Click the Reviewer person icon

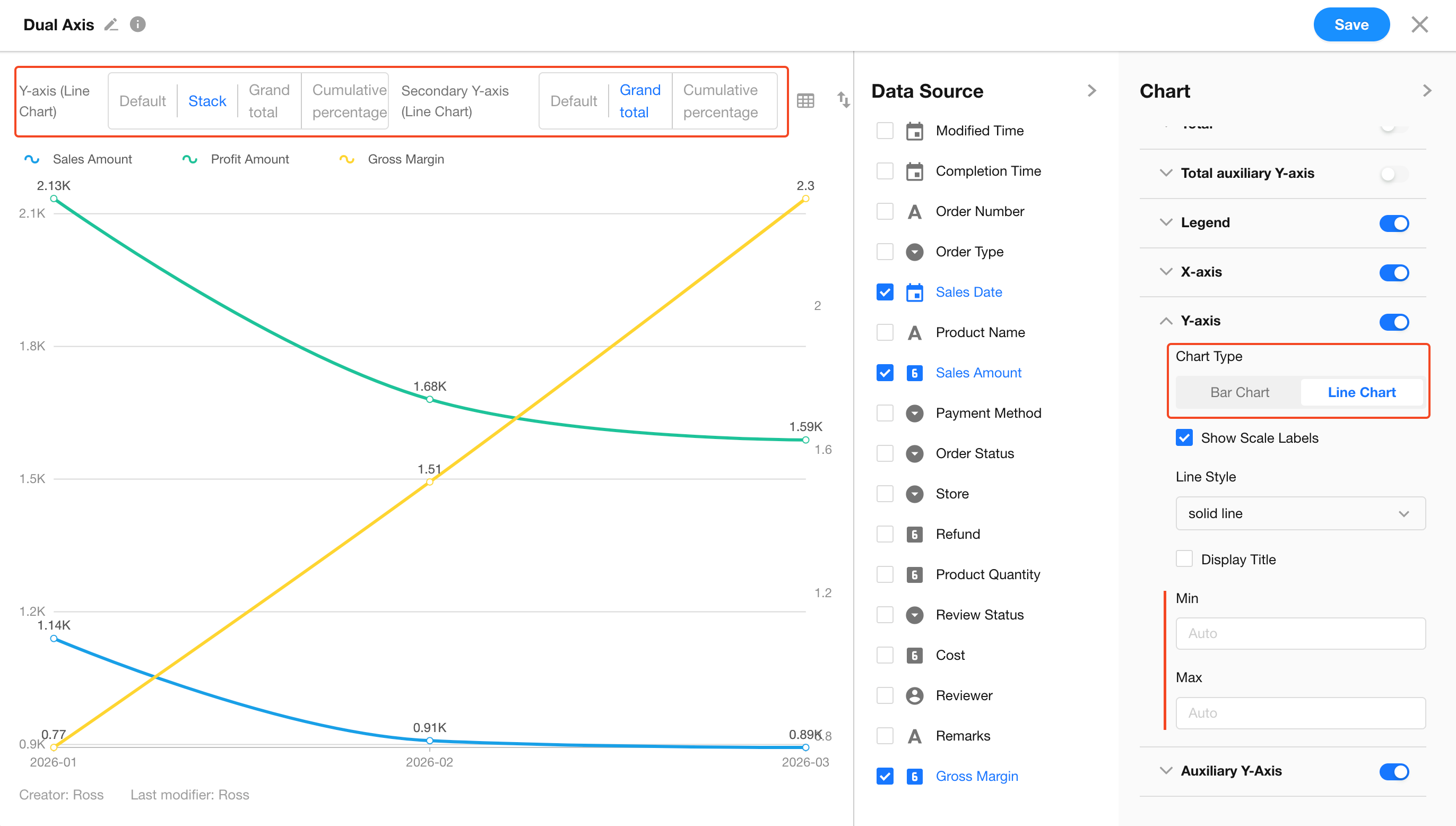click(914, 695)
